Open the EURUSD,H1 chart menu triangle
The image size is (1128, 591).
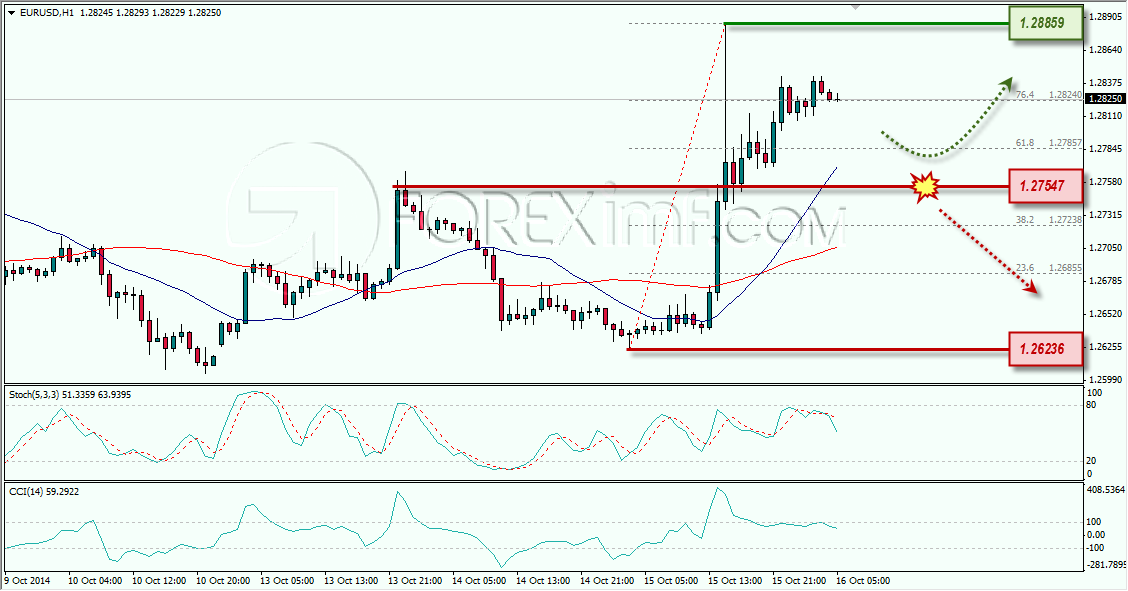pyautogui.click(x=11, y=13)
